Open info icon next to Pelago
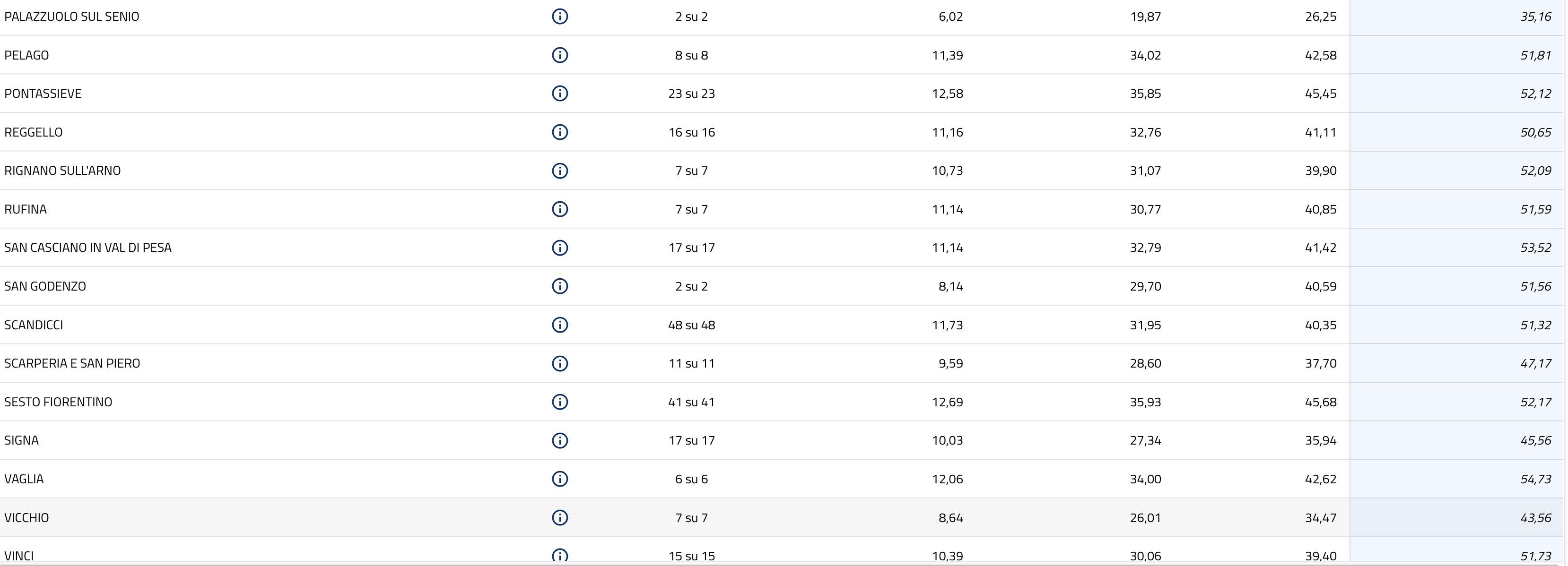1568x566 pixels. click(559, 55)
